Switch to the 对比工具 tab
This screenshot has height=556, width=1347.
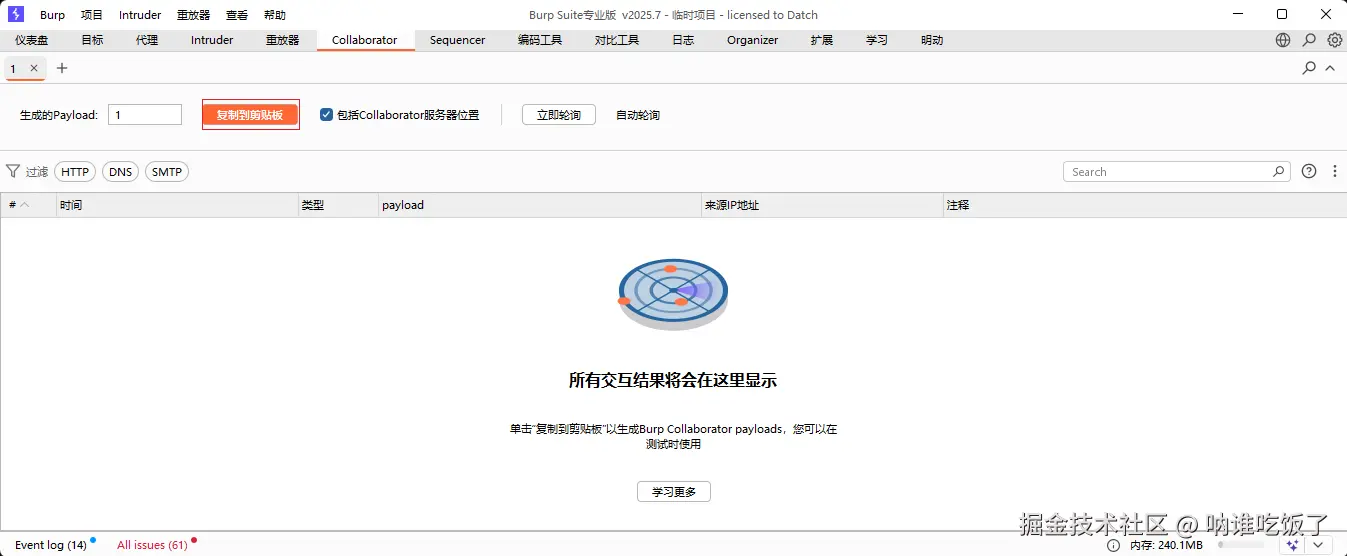[x=617, y=40]
